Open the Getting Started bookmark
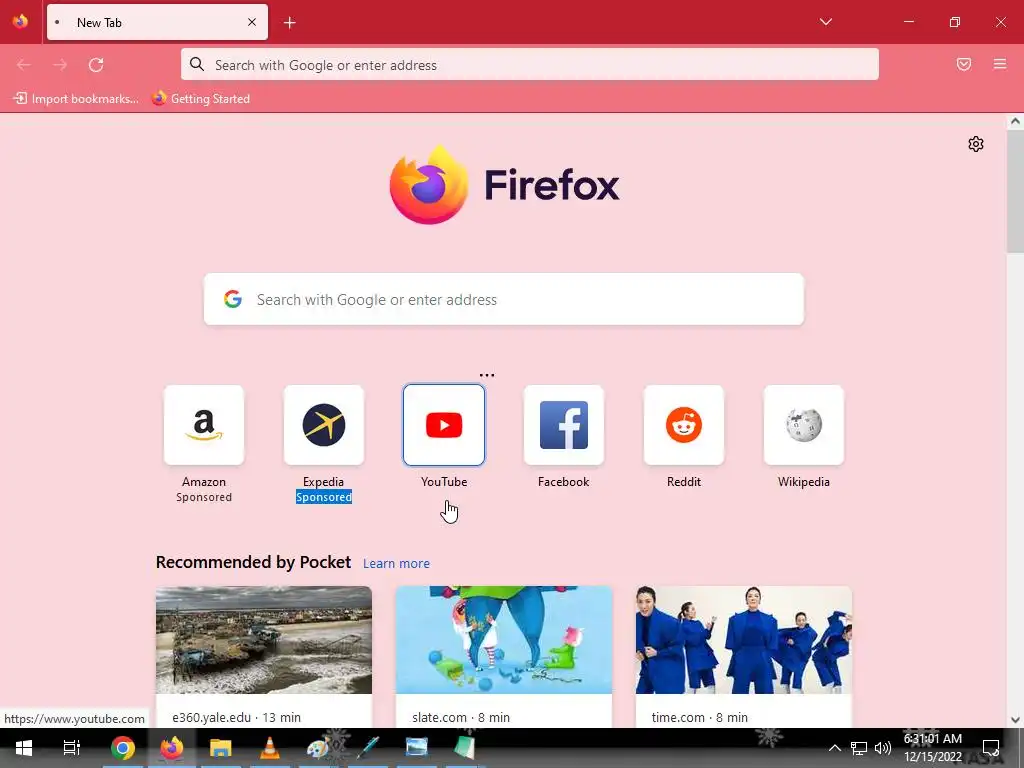The image size is (1024, 768). 201,99
